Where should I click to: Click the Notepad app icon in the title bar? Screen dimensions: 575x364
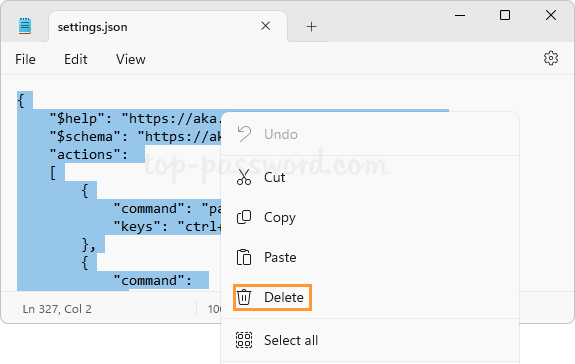click(x=25, y=26)
